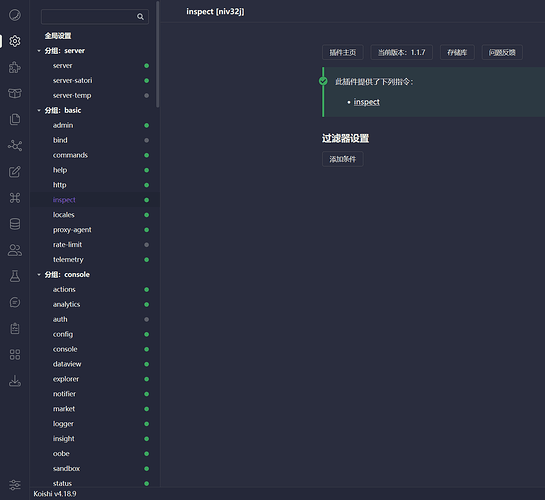The width and height of the screenshot is (545, 500).
Task: Click status dot of server-temp plugin
Action: point(146,95)
